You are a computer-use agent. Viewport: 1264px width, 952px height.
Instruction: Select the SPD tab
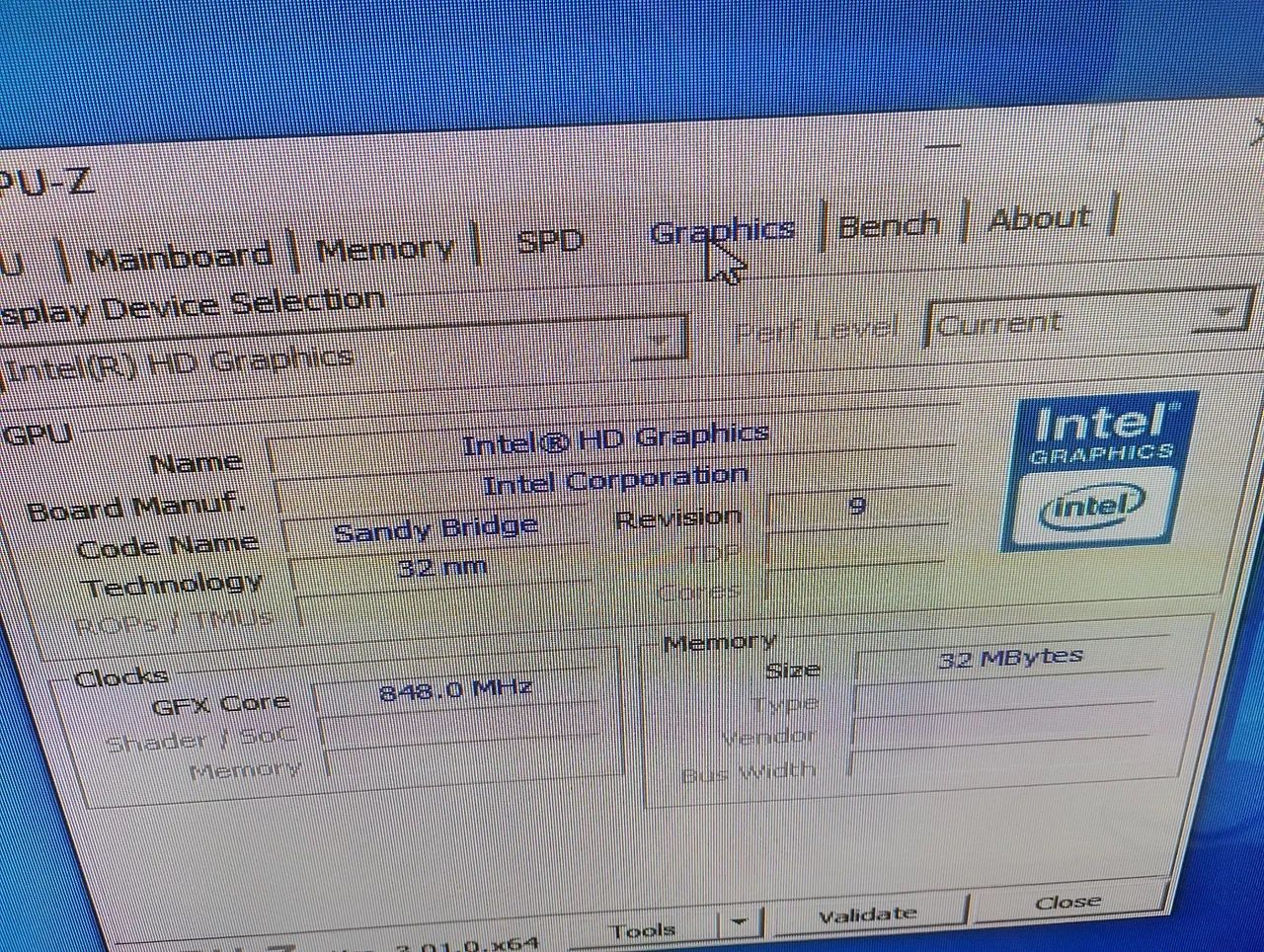point(550,240)
